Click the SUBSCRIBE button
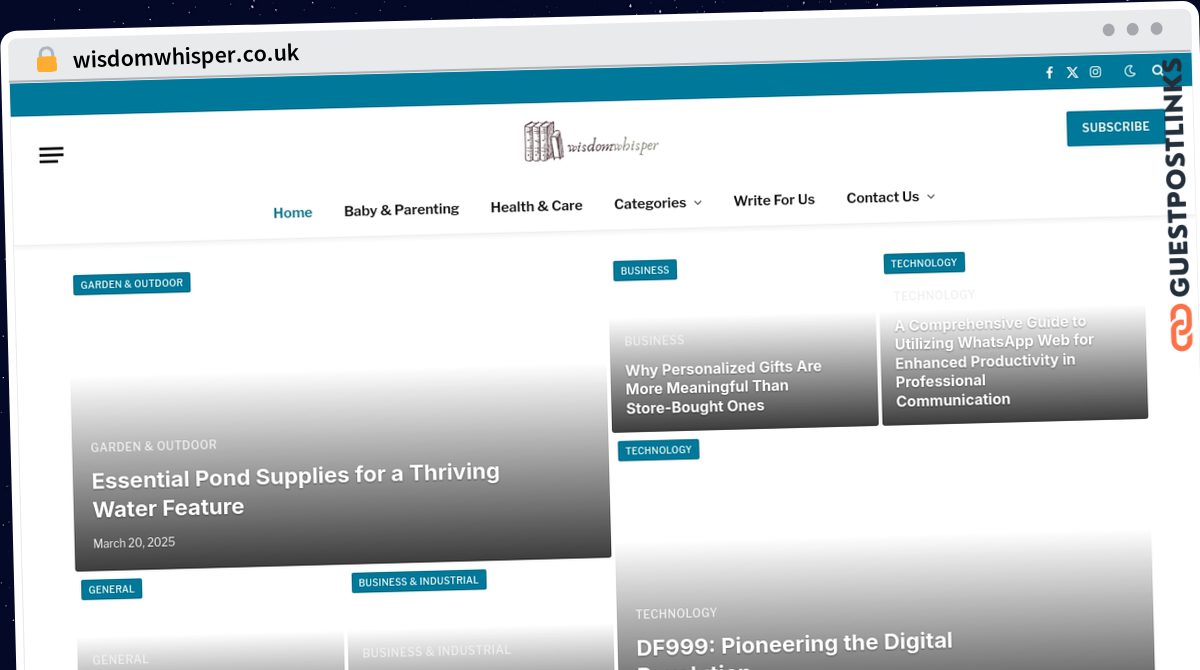Viewport: 1200px width, 670px height. pyautogui.click(x=1115, y=128)
